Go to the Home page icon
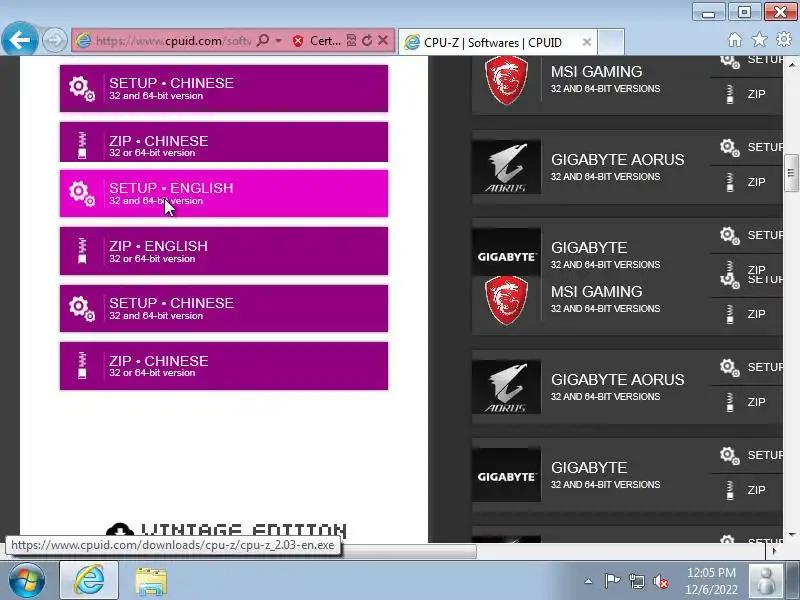The width and height of the screenshot is (800, 600). (x=735, y=39)
